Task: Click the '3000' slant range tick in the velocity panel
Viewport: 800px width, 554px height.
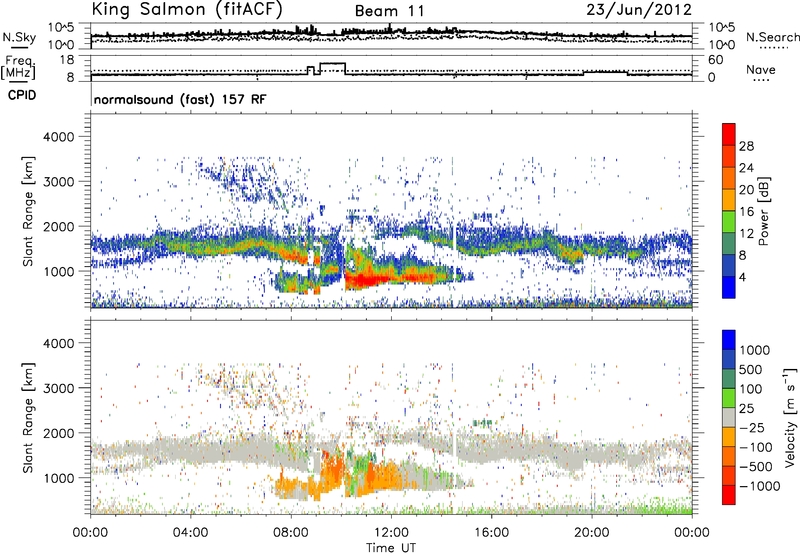Action: pyautogui.click(x=58, y=388)
